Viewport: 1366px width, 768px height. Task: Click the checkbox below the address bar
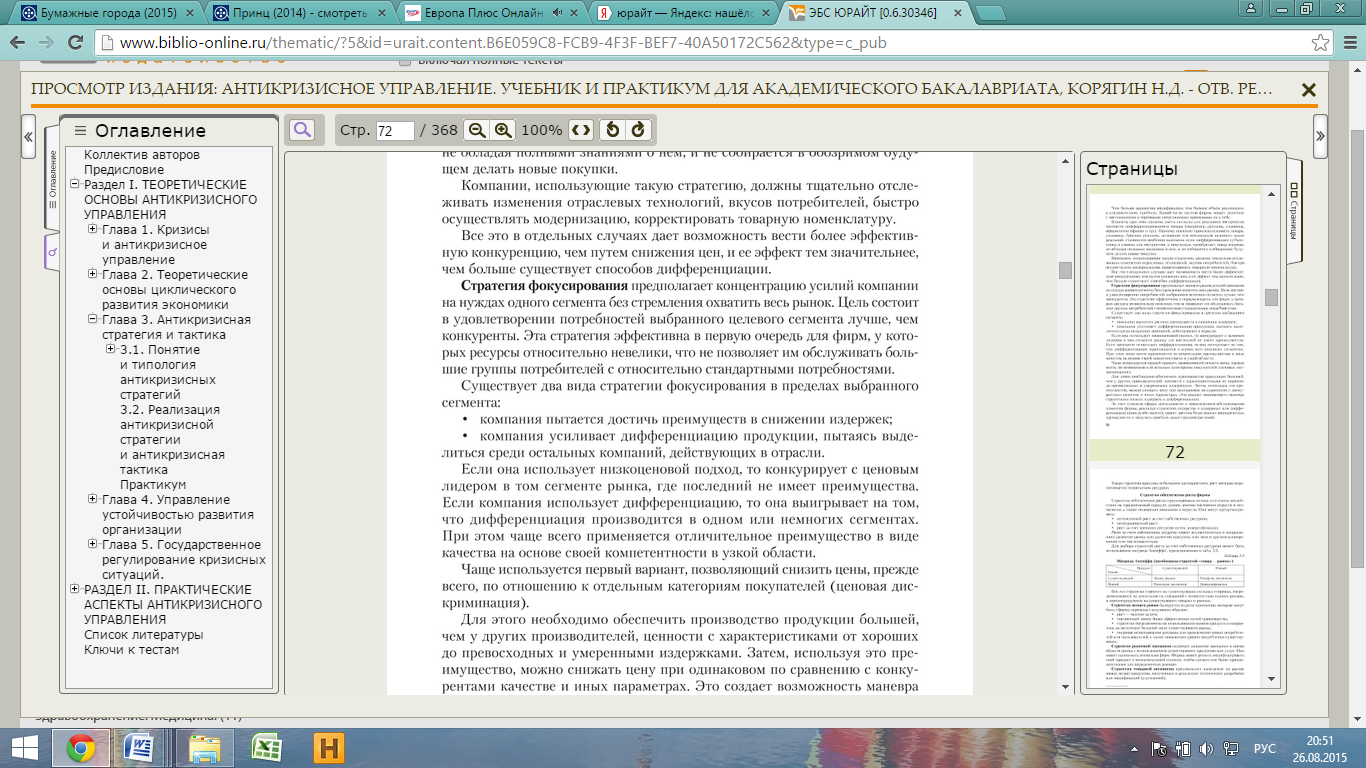click(x=404, y=60)
